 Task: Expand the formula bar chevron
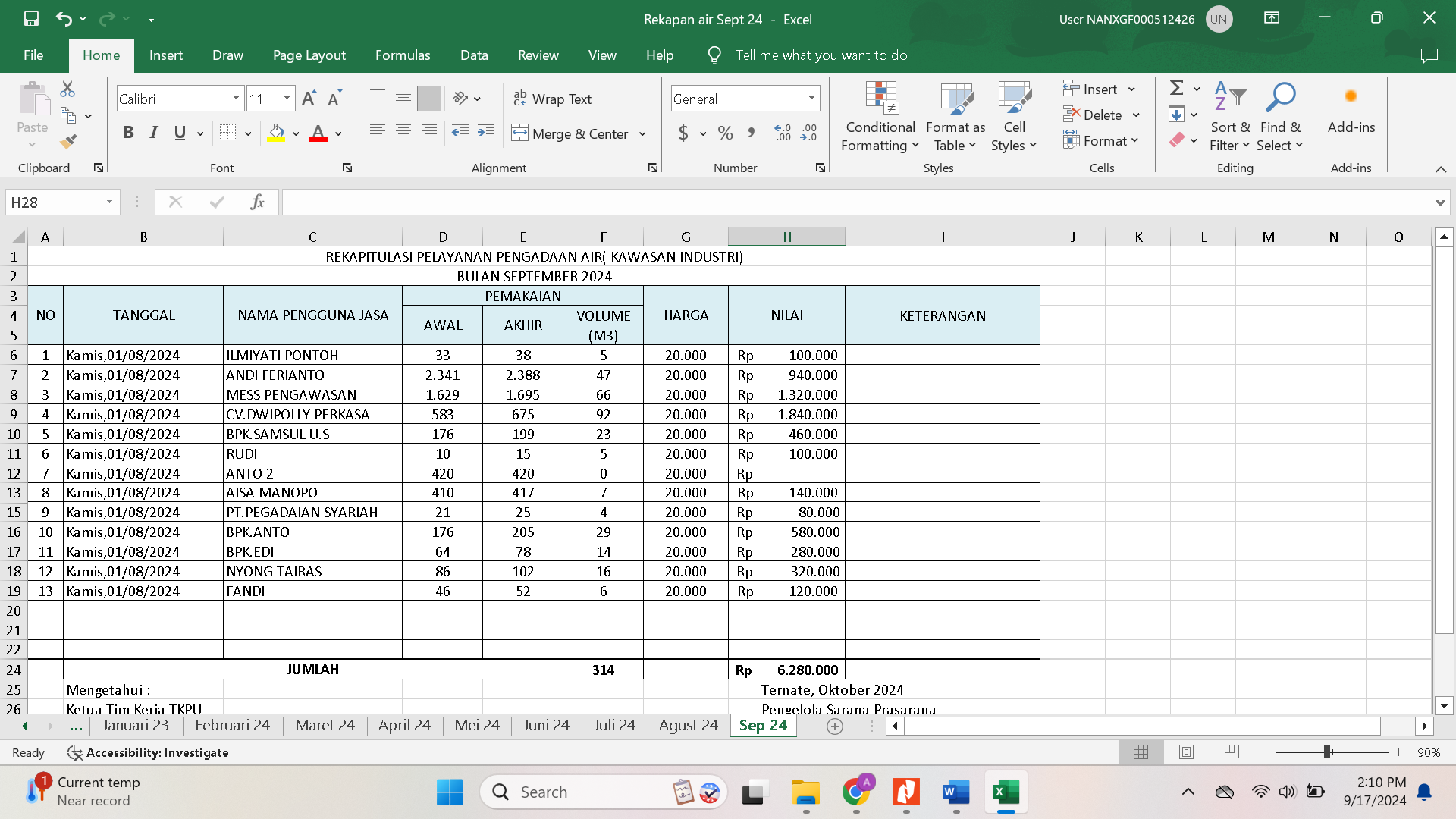(1440, 202)
